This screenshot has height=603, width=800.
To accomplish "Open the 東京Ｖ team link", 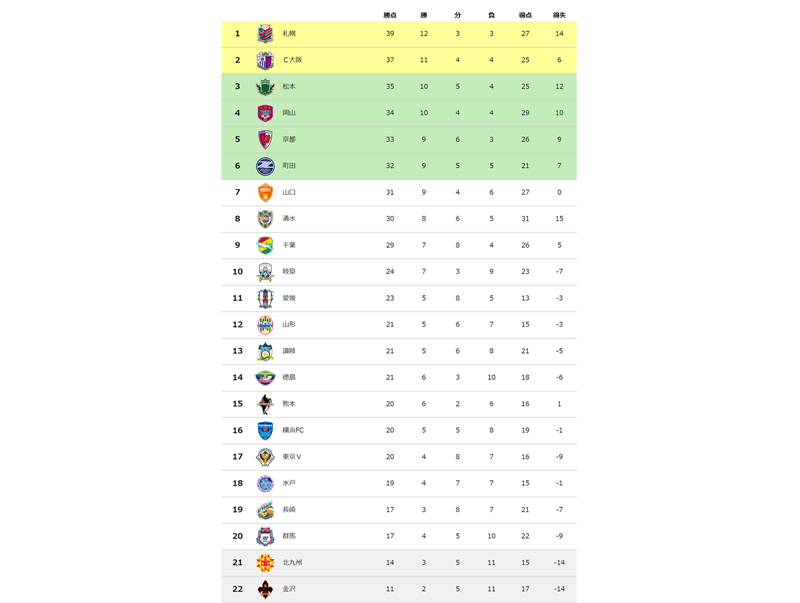I will pos(292,457).
